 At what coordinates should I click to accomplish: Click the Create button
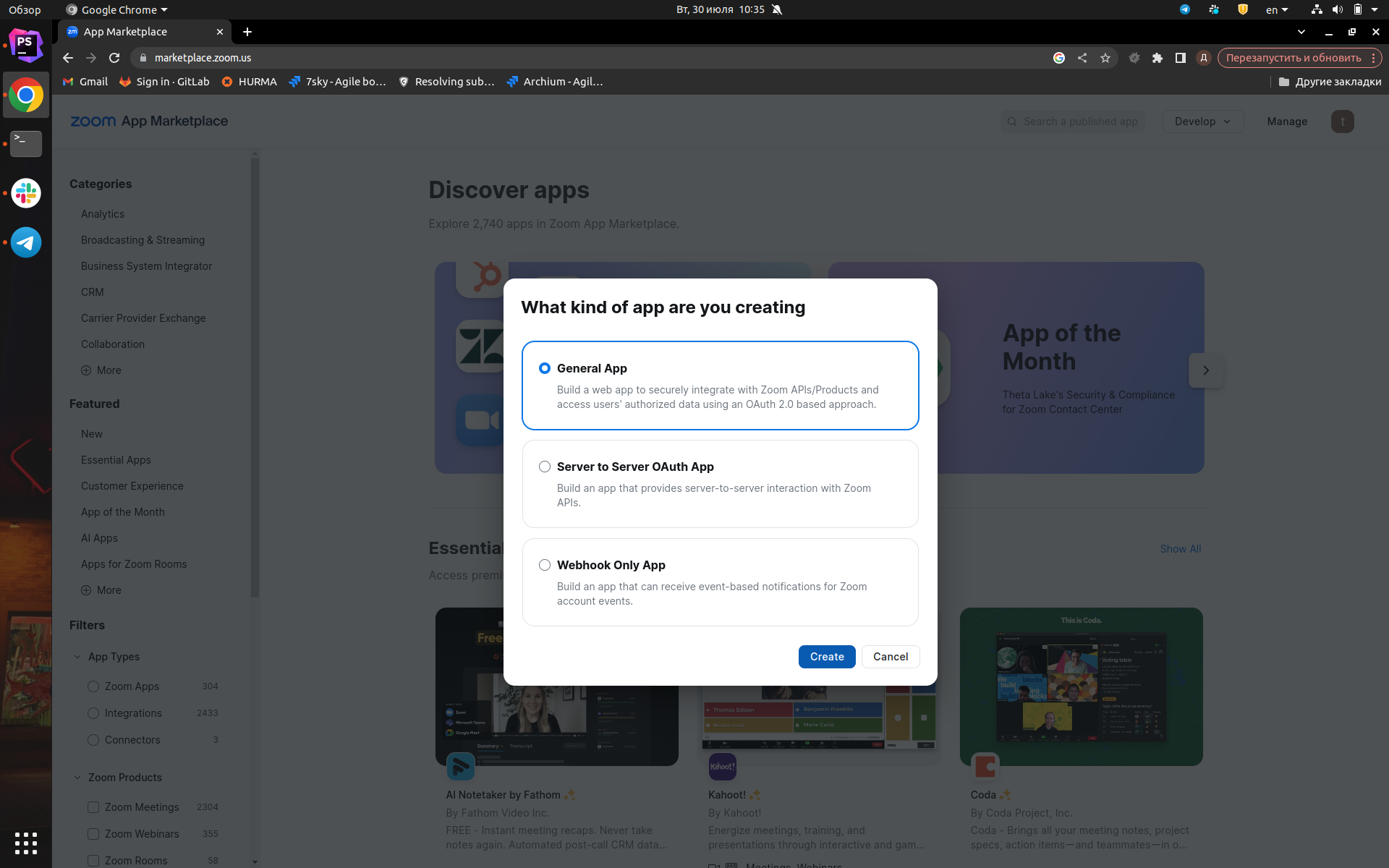(x=827, y=657)
